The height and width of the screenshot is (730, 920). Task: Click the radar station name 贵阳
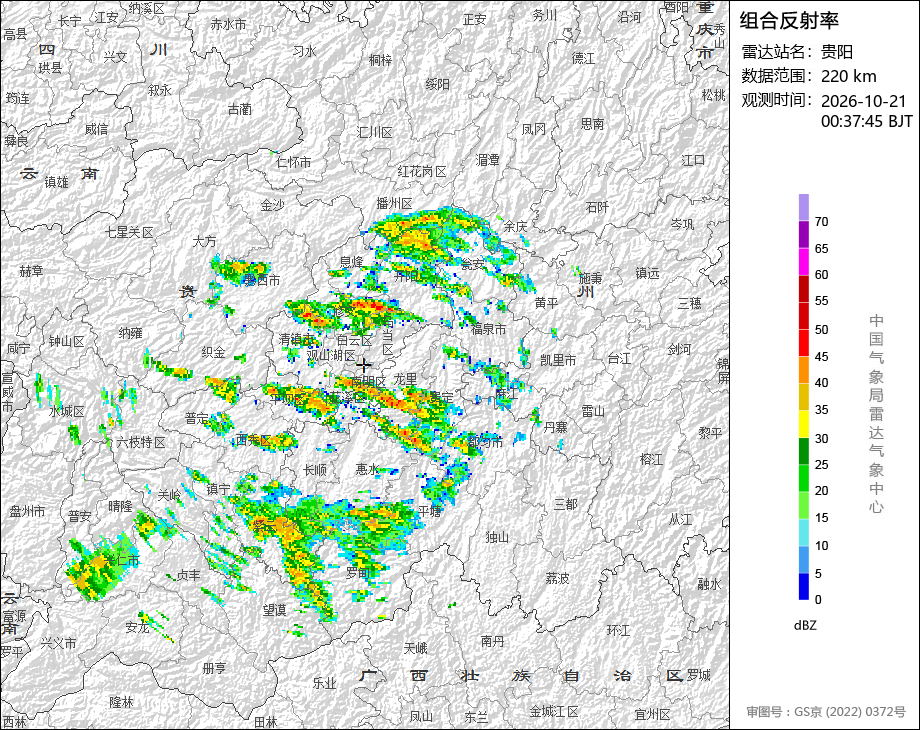[837, 52]
